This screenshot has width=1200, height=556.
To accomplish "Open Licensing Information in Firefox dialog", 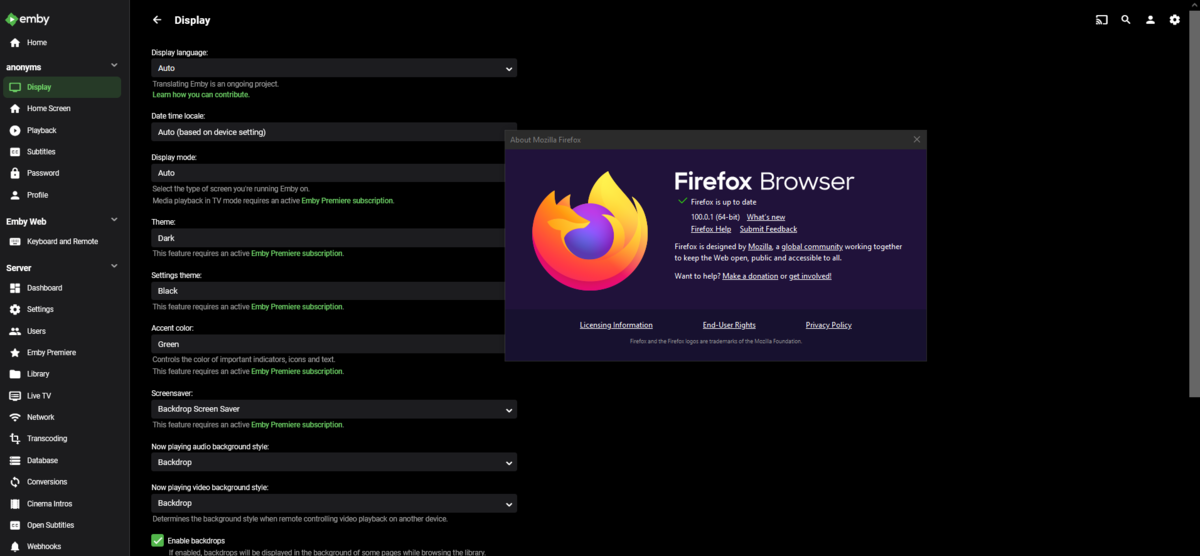I will coord(616,325).
